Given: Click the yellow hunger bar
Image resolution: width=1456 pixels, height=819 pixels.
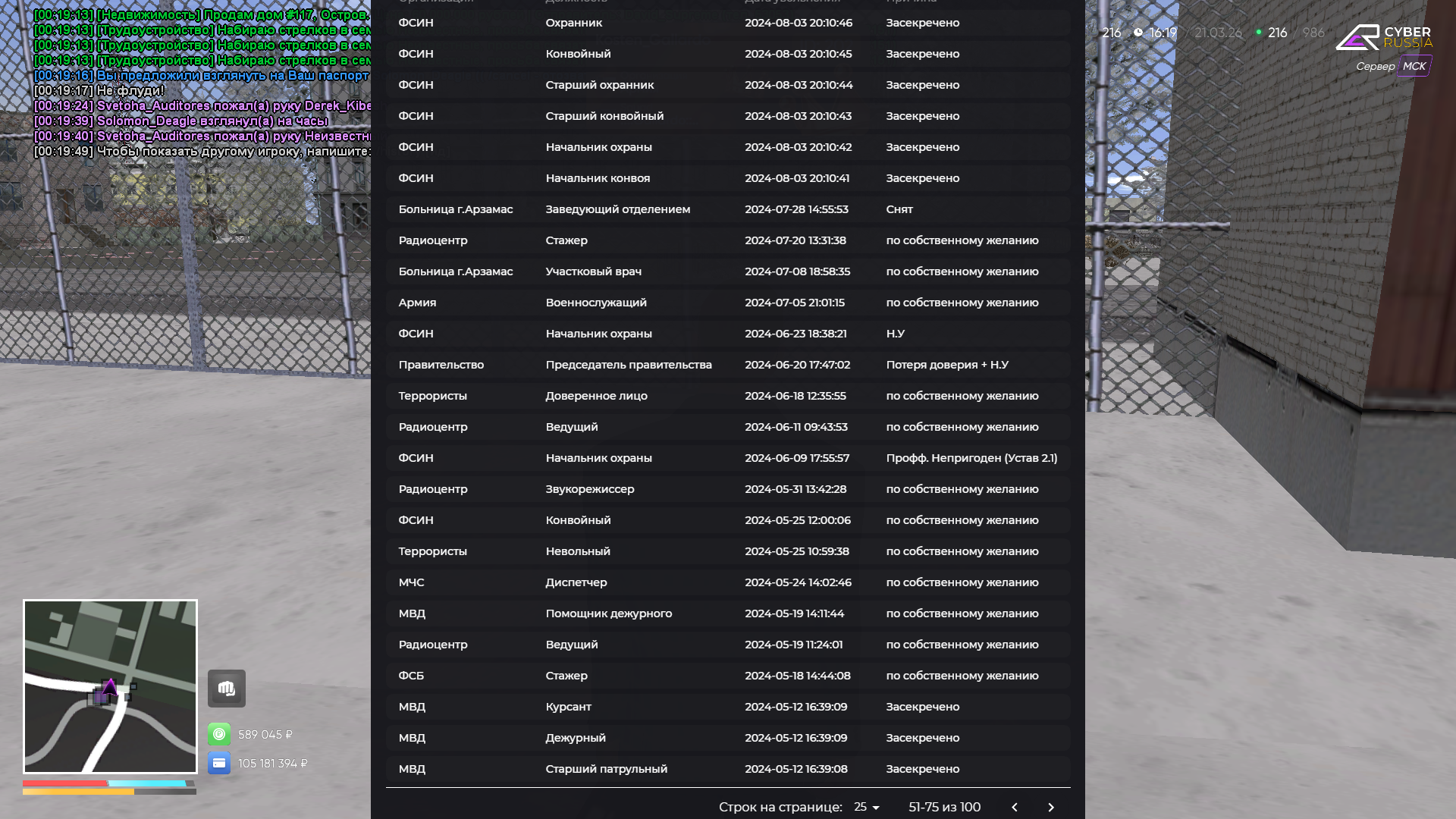Looking at the screenshot, I should (78, 792).
